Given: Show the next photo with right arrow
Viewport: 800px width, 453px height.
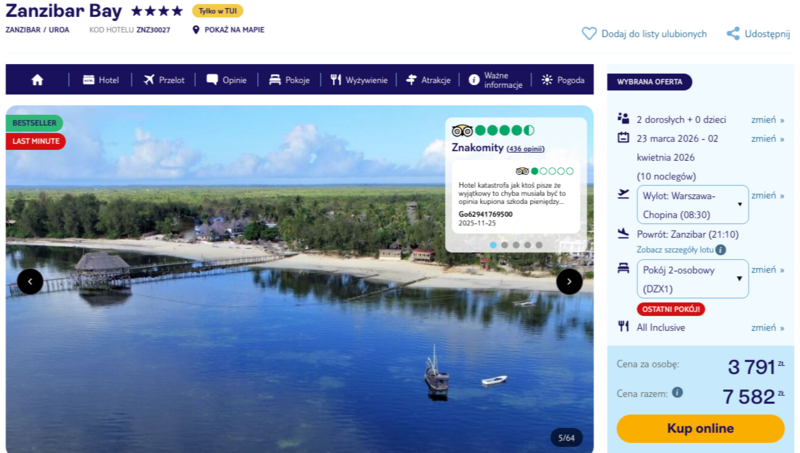Looking at the screenshot, I should 569,281.
